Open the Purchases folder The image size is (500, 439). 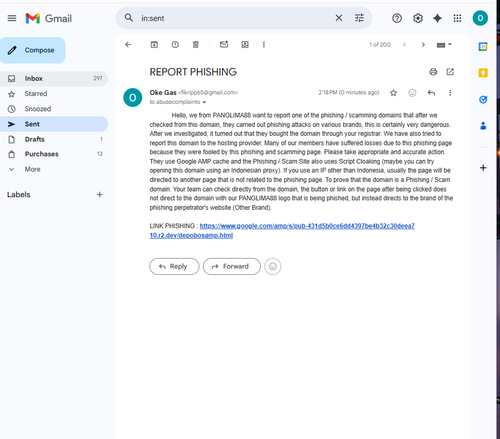click(54, 154)
